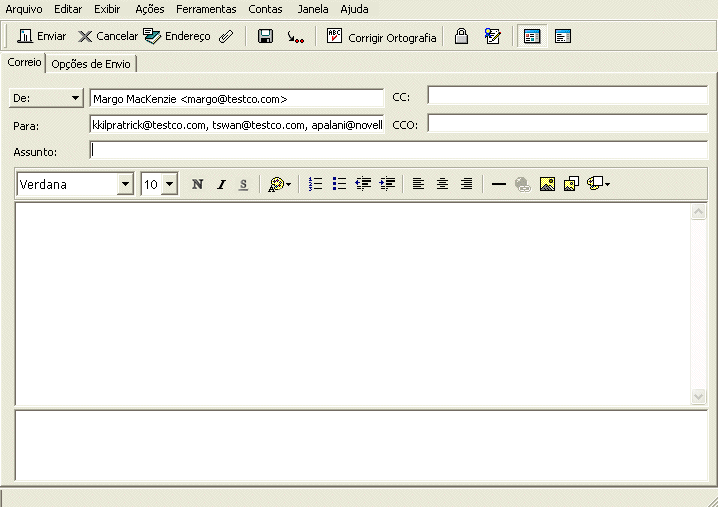Viewport: 718px width, 507px height.
Task: Click the attachments pane below the body
Action: pos(361,445)
